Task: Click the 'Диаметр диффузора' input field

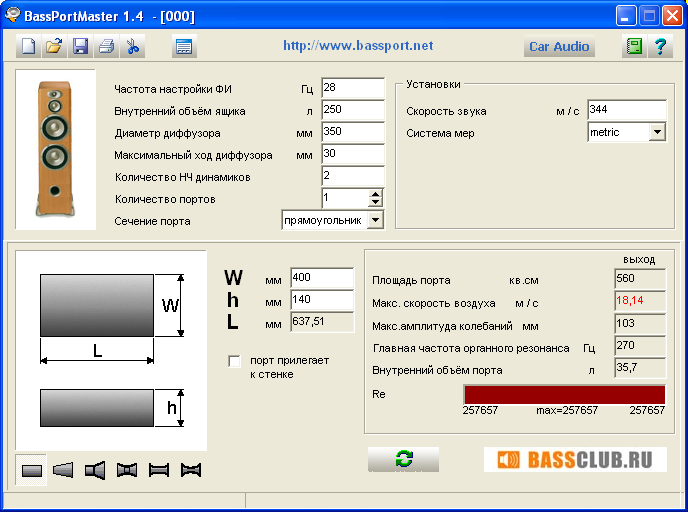Action: [x=353, y=132]
